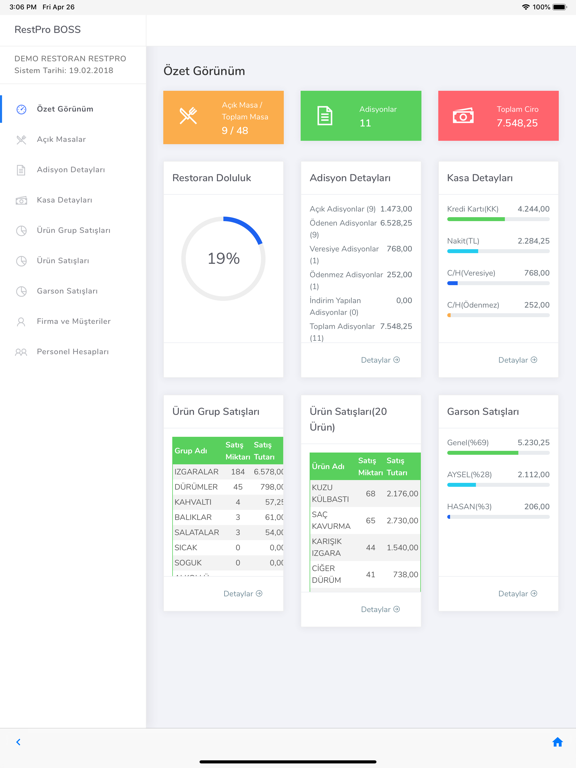The height and width of the screenshot is (768, 576).
Task: Check the battery icon in status bar
Action: pos(560,7)
